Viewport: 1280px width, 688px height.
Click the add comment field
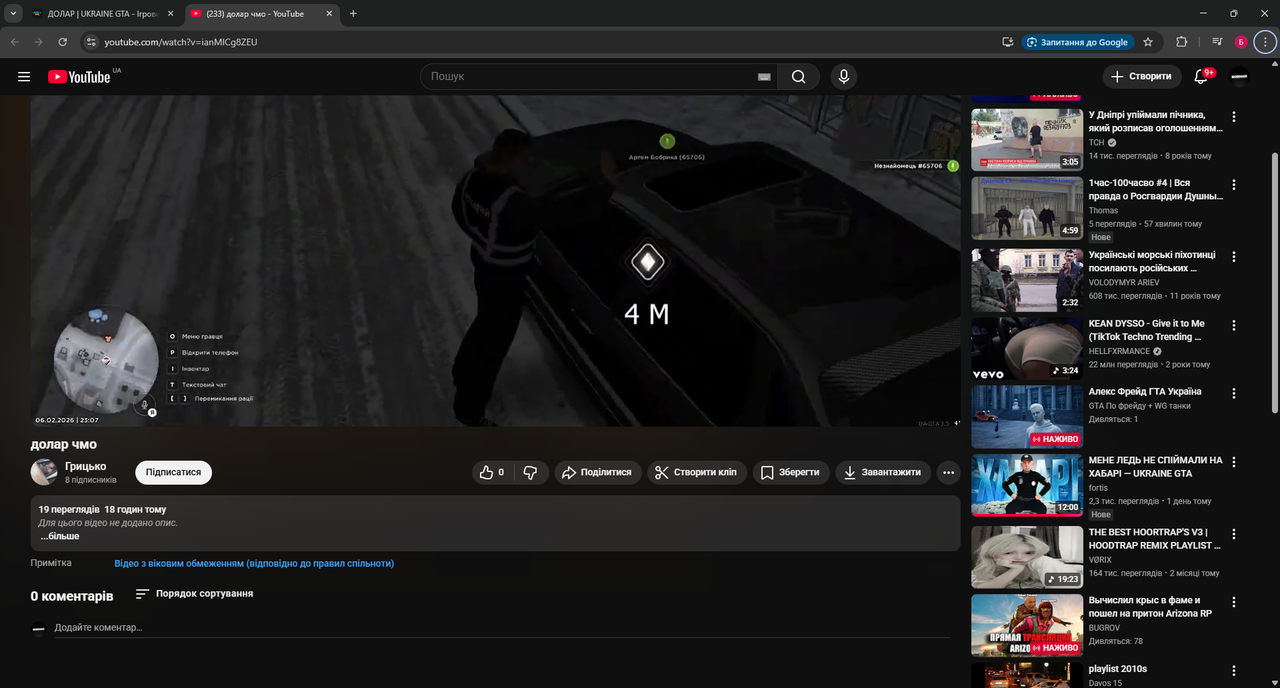click(502, 628)
